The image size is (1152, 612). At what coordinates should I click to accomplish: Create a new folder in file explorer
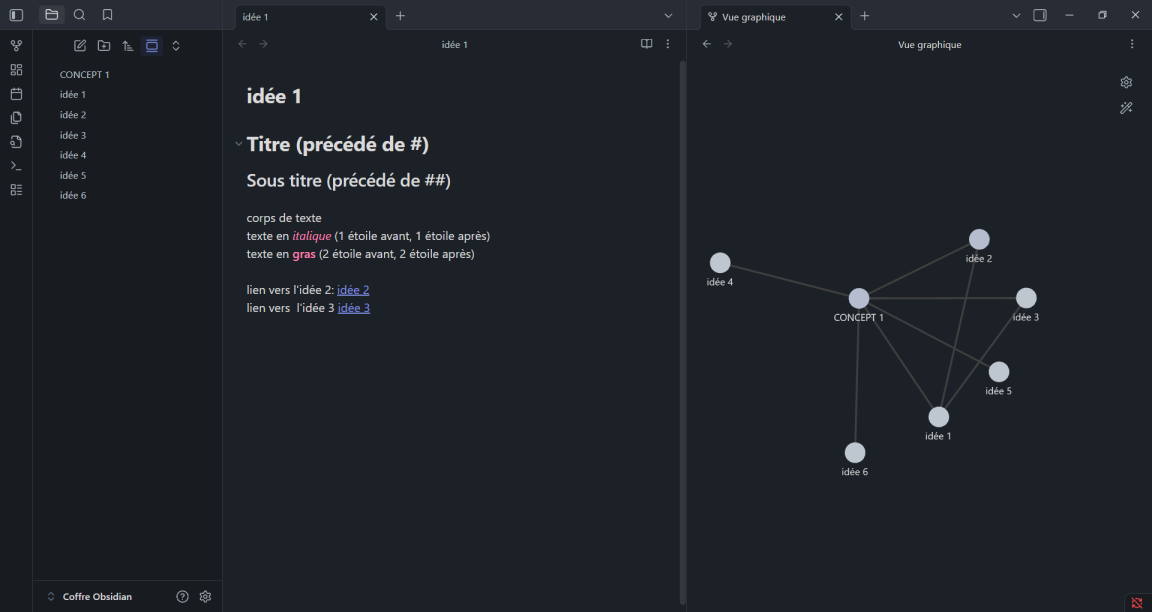pyautogui.click(x=104, y=46)
